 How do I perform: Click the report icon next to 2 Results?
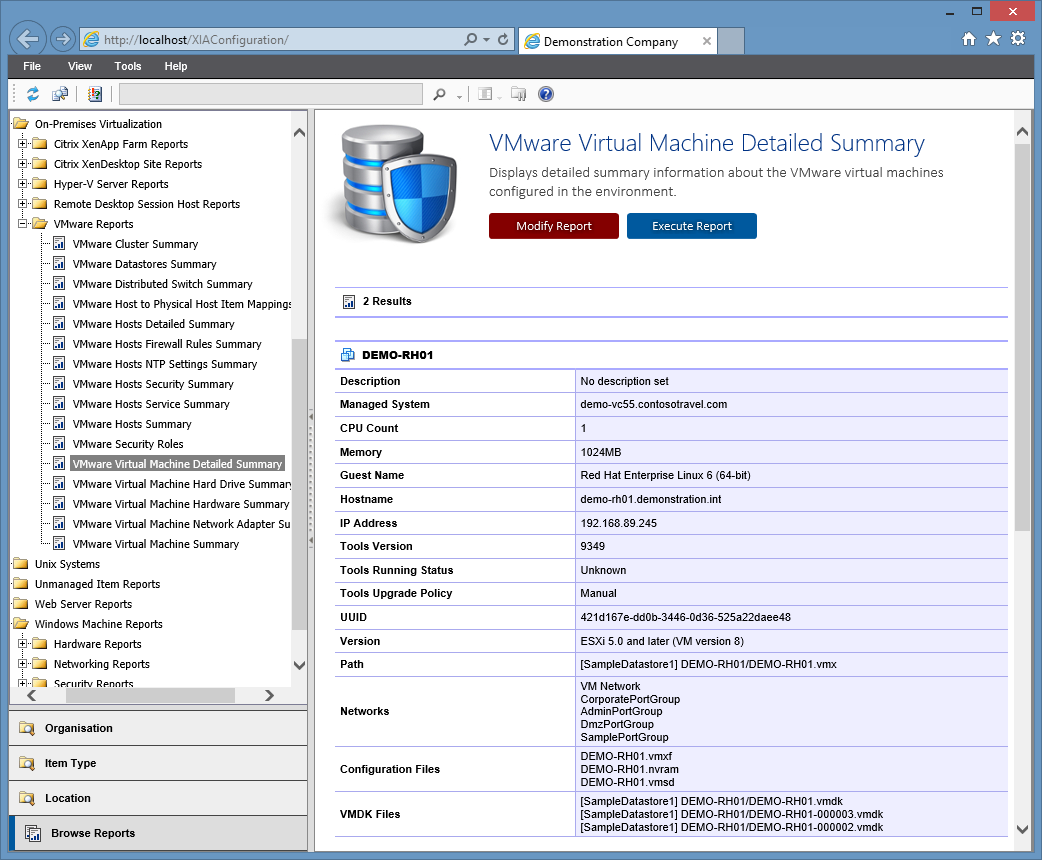tap(351, 301)
